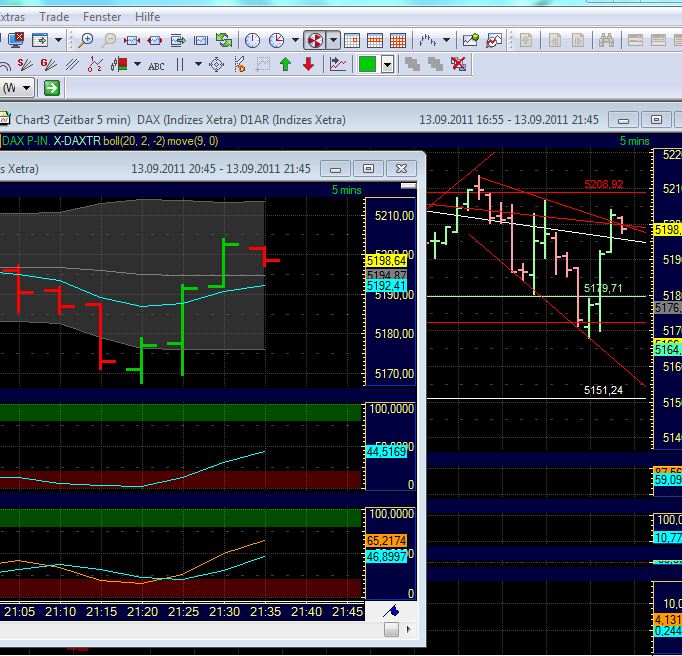This screenshot has width=682, height=656.
Task: Open the chart type line dropdown arrow
Action: (x=447, y=41)
